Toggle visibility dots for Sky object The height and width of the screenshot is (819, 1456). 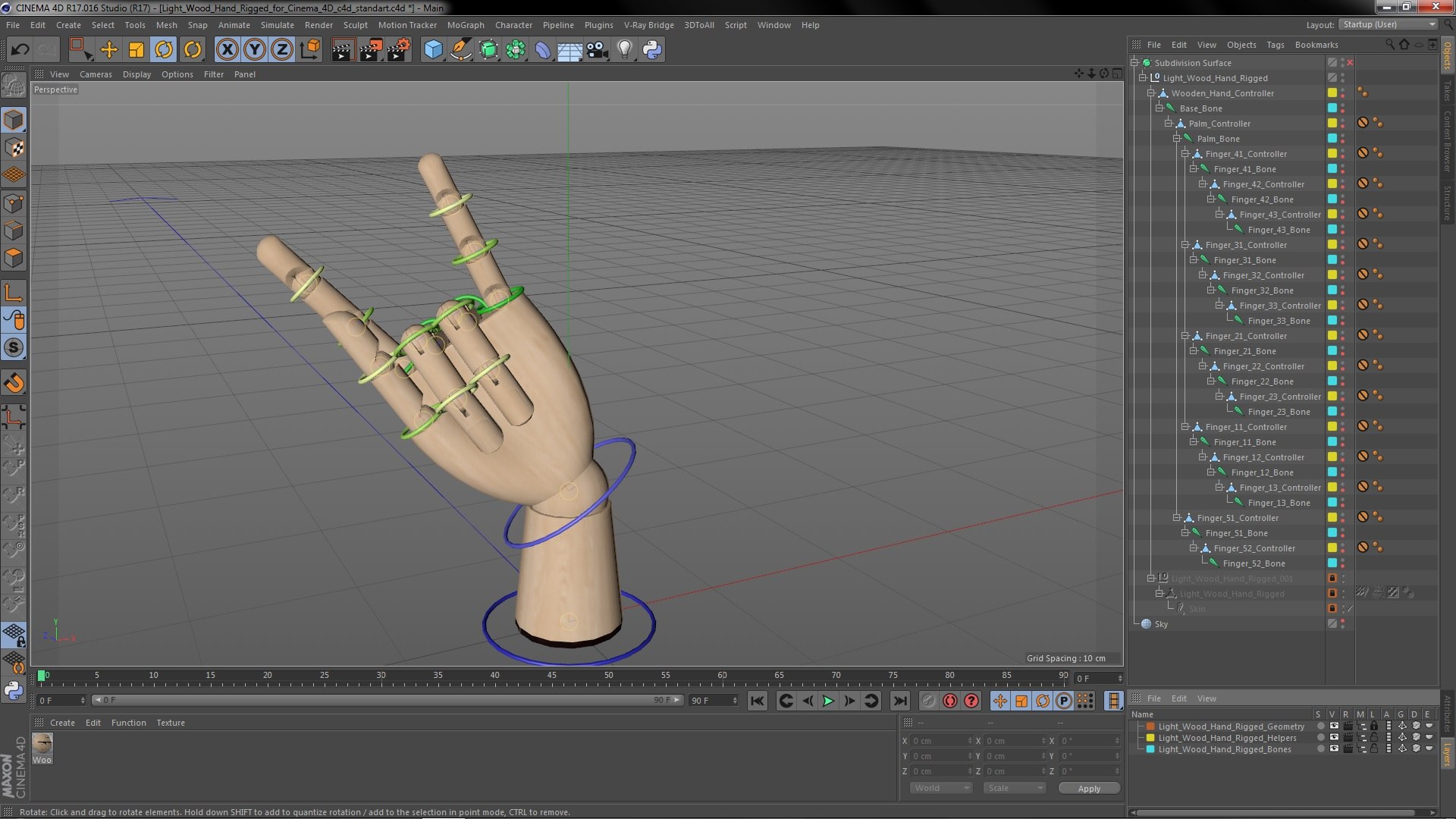pyautogui.click(x=1342, y=624)
